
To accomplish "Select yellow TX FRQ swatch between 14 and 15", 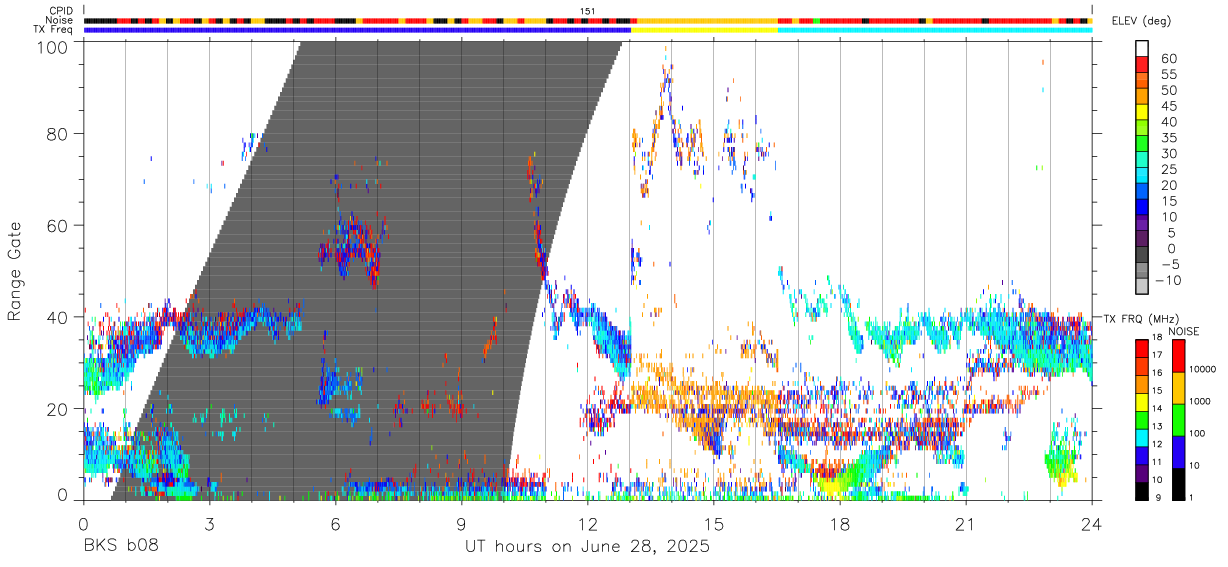I will (1141, 401).
